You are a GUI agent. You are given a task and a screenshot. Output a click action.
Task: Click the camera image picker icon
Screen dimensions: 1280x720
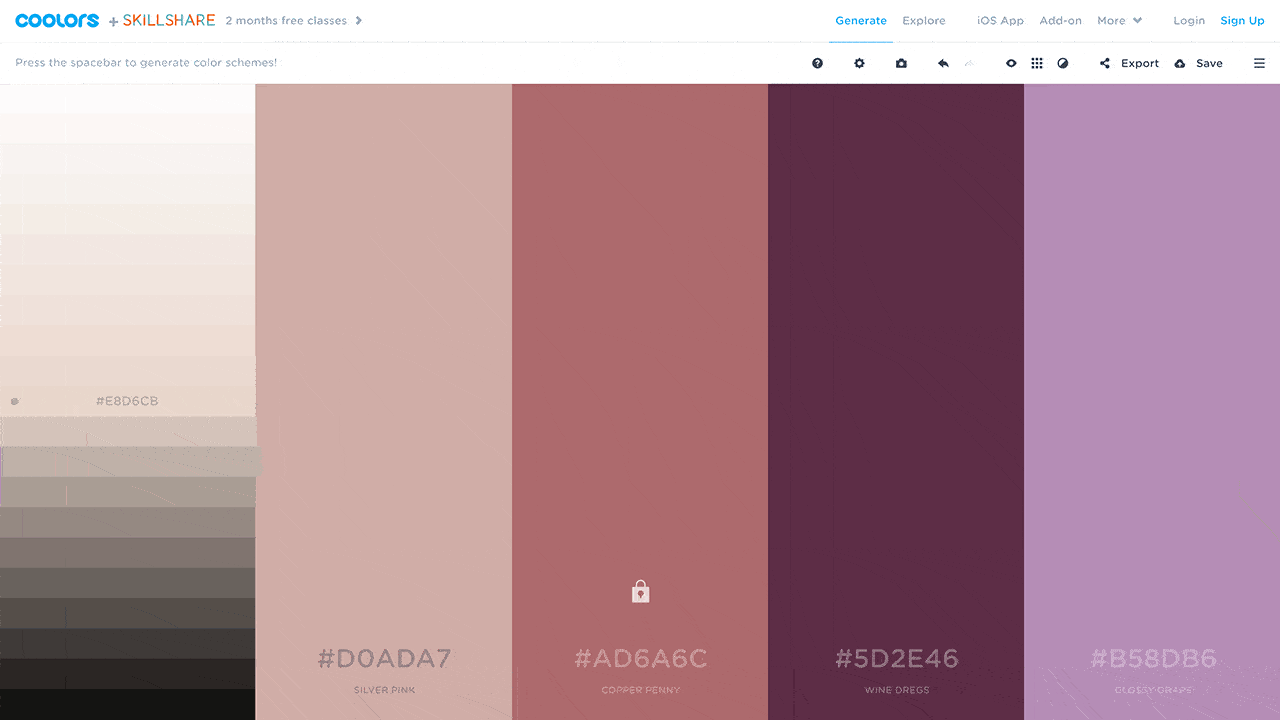click(x=901, y=63)
